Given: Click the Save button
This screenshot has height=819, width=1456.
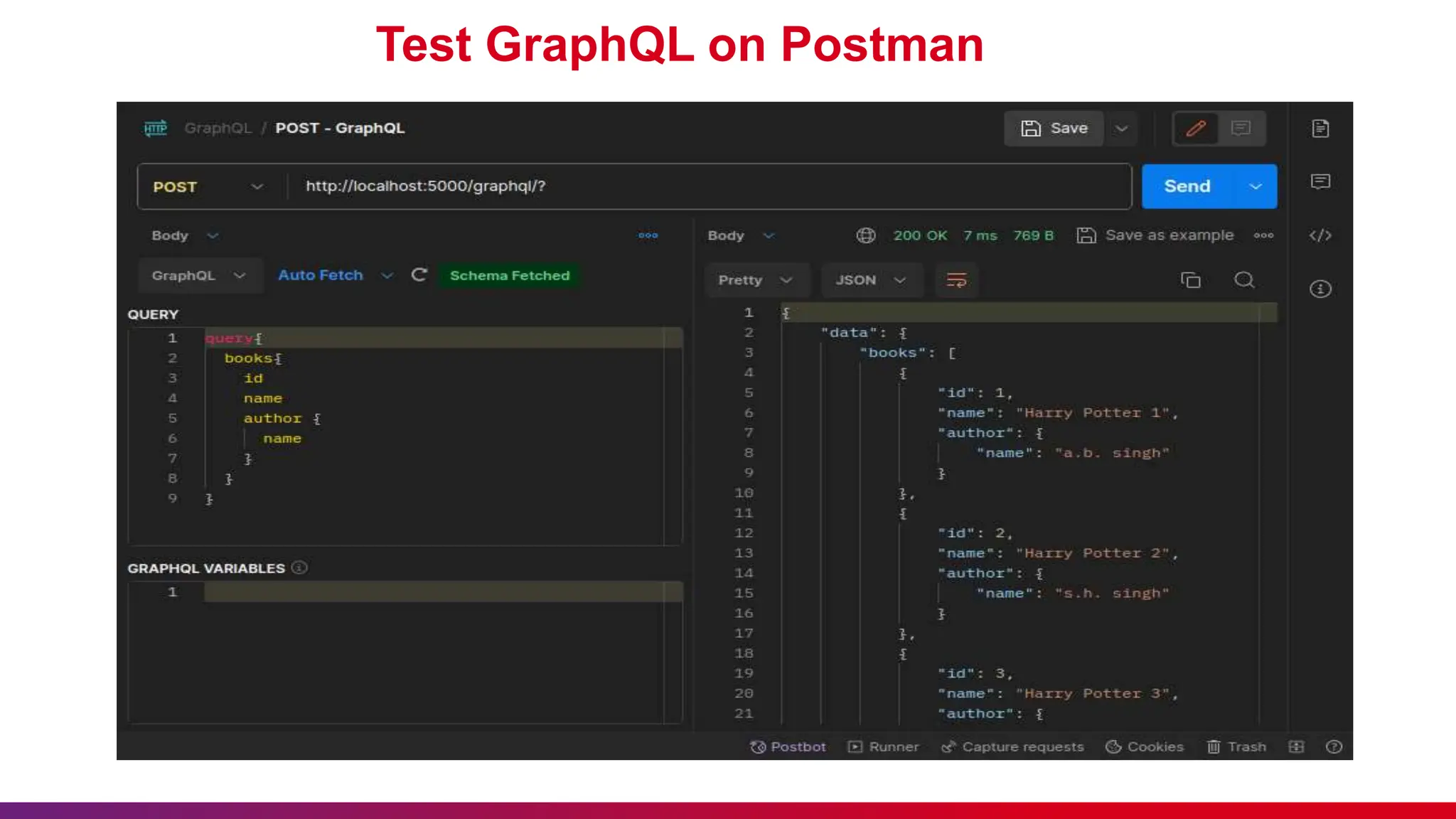Looking at the screenshot, I should click(1054, 128).
